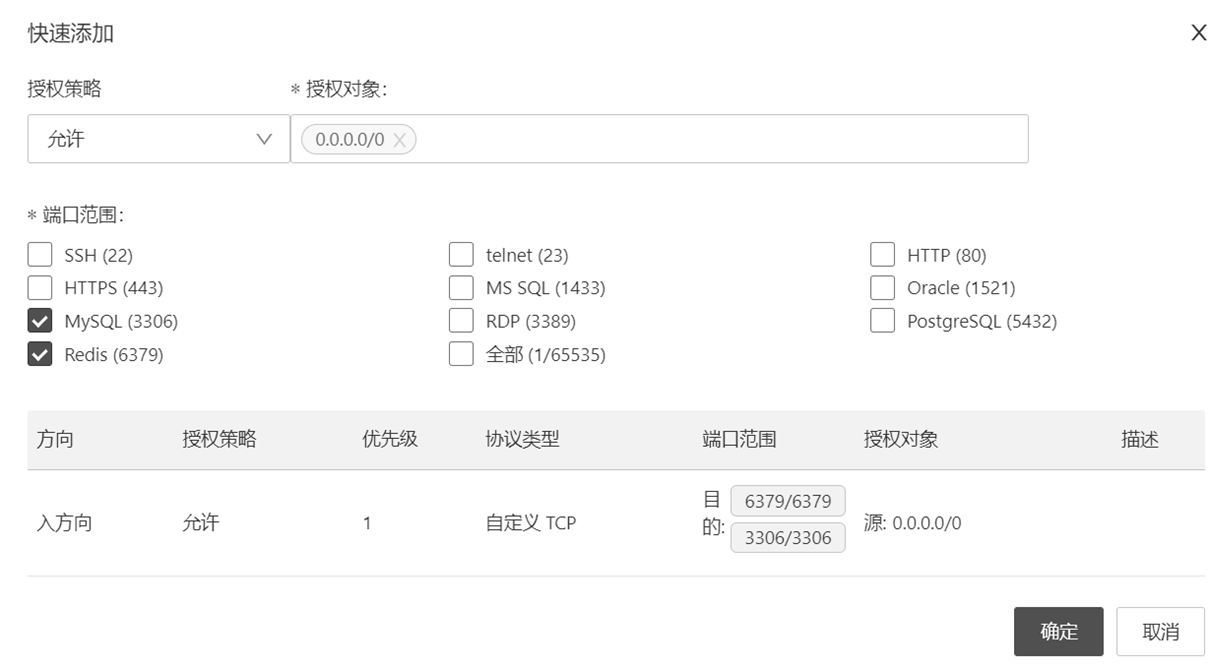Uncheck the MySQL (3306) checkbox
This screenshot has width=1210, height=668.
(x=40, y=321)
